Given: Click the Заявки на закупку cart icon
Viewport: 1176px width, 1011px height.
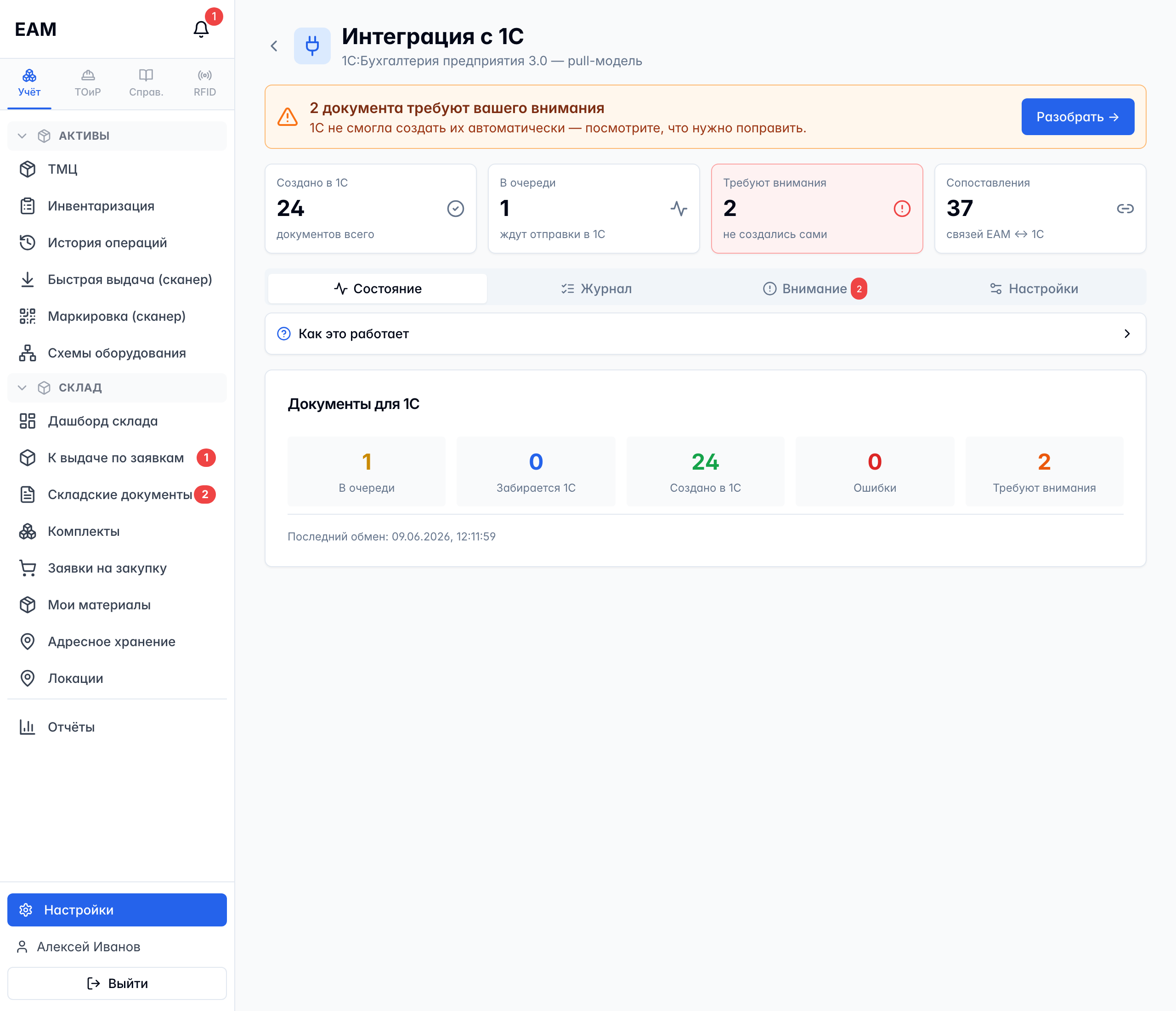Looking at the screenshot, I should click(x=27, y=568).
